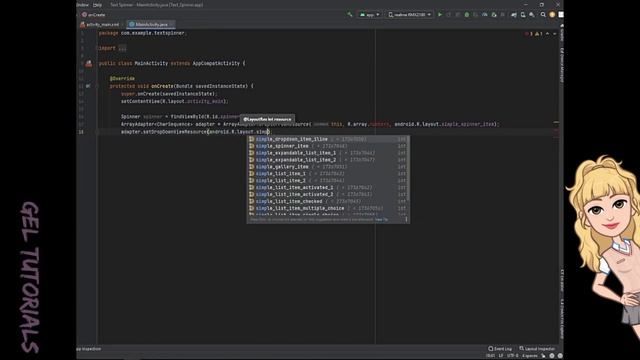Open the Help menu
Viewport: 640px width, 360px height.
tap(97, 5)
